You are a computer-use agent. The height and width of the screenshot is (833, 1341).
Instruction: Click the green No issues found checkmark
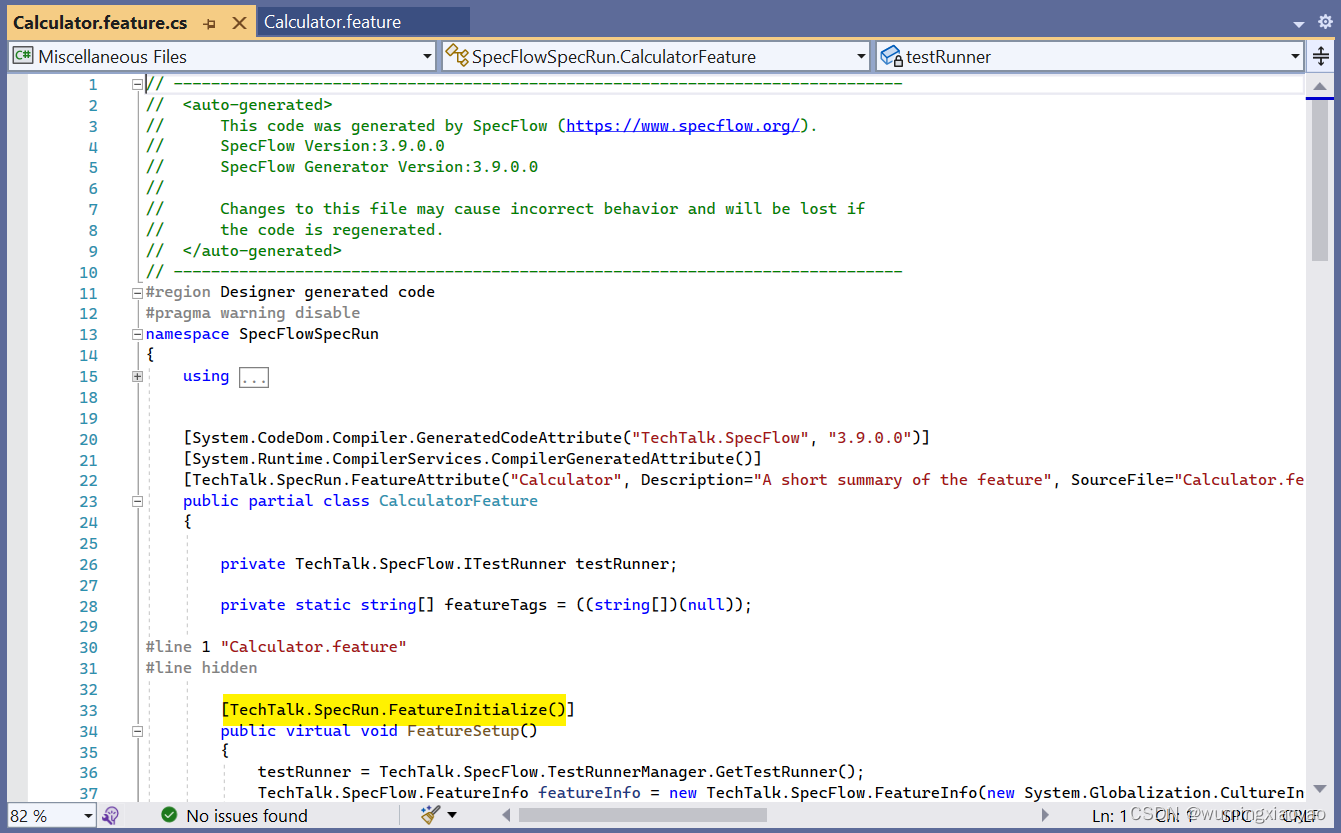point(169,816)
